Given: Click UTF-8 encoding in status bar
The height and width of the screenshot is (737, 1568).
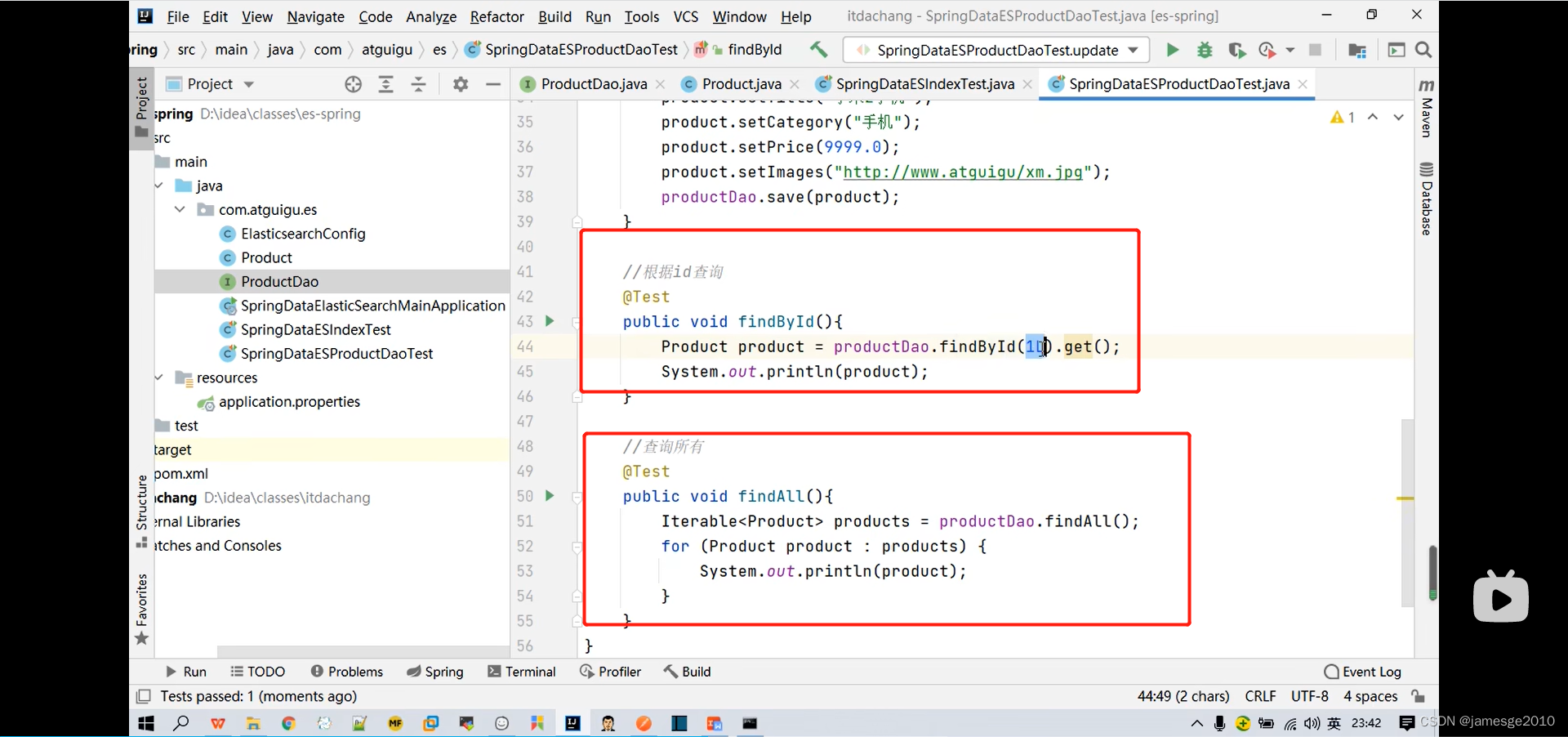Looking at the screenshot, I should [1309, 696].
